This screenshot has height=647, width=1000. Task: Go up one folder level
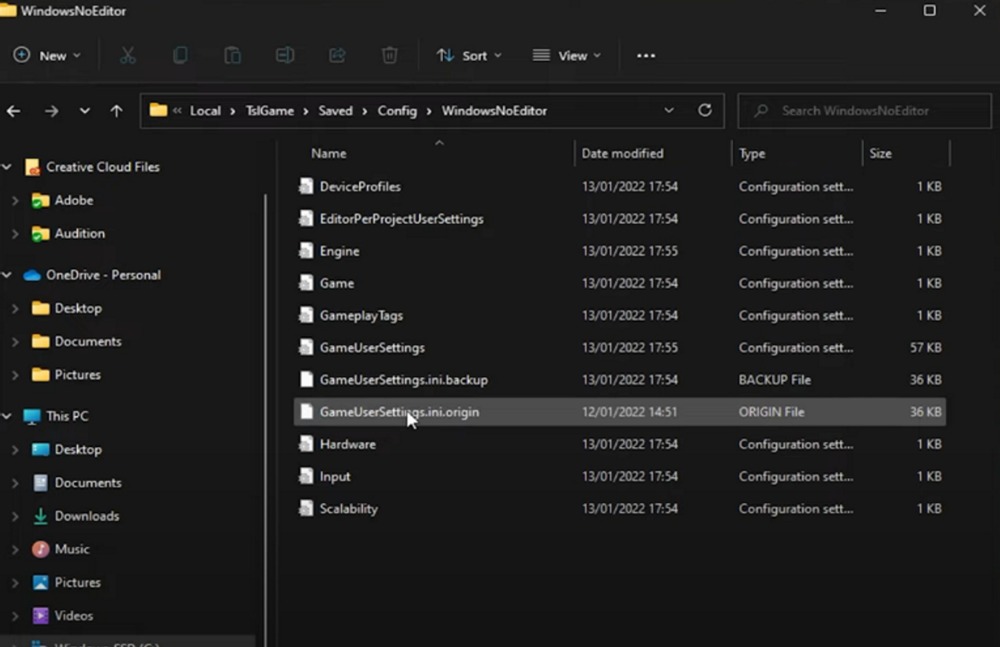116,111
